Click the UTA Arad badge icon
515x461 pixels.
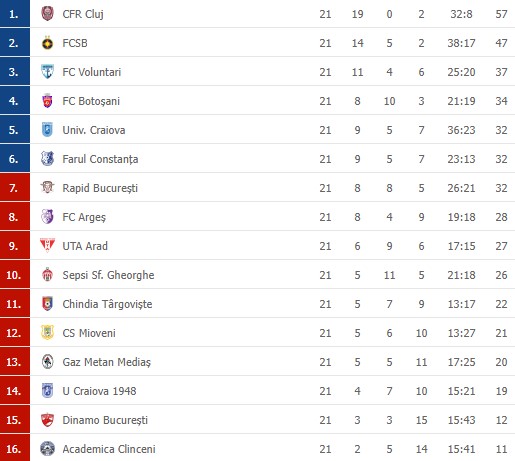coord(47,246)
